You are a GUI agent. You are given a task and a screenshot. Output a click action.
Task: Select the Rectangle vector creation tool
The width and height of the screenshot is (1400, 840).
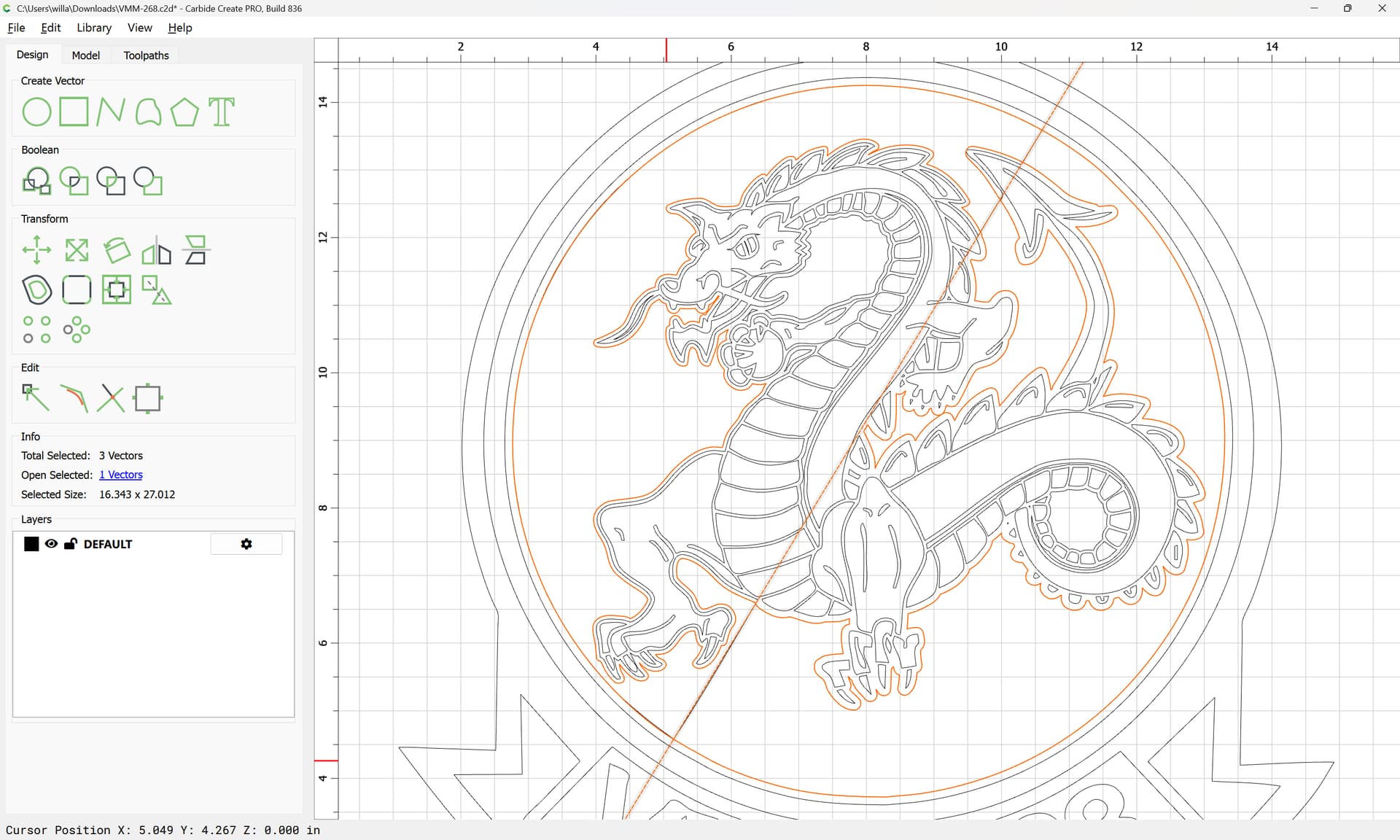point(74,112)
